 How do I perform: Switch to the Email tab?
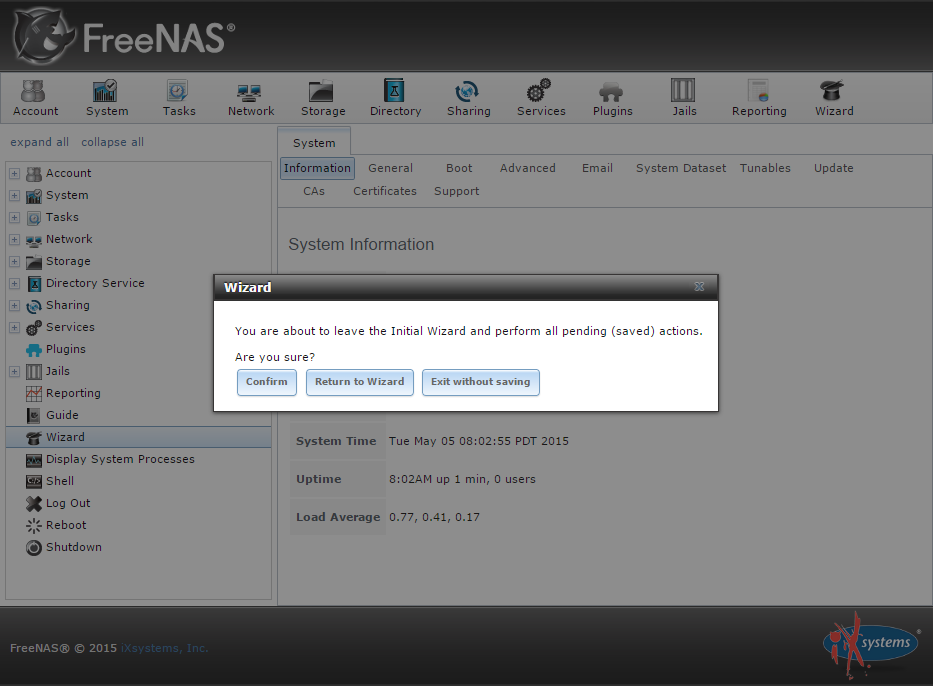(597, 168)
